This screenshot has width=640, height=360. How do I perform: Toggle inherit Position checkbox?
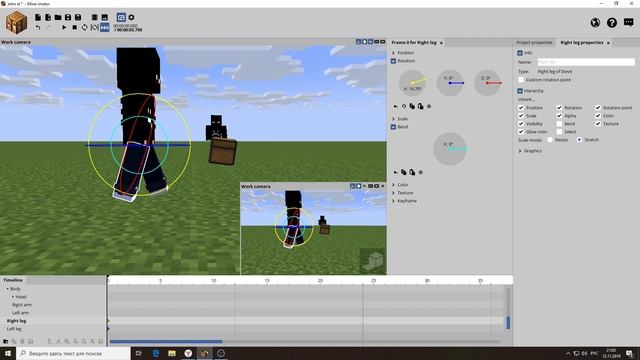(521, 108)
